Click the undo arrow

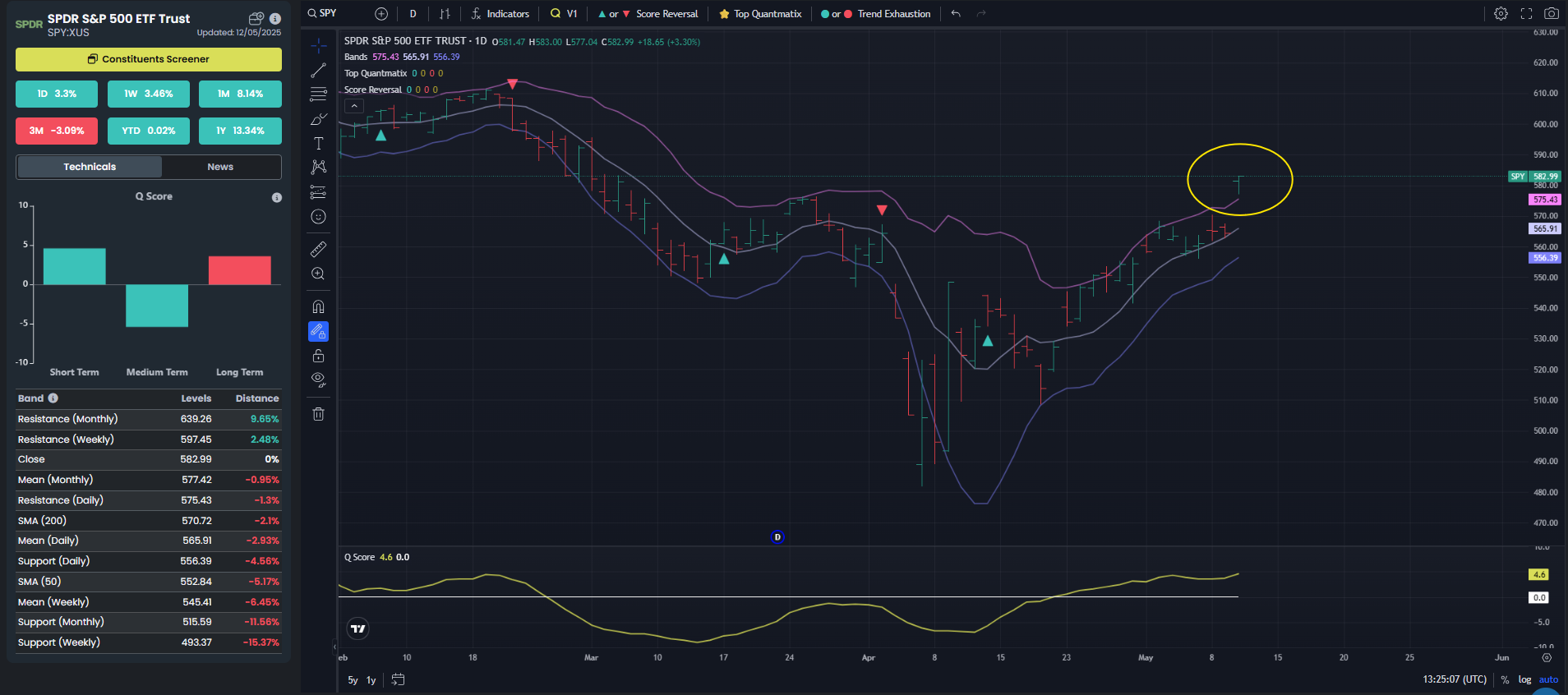[x=956, y=13]
